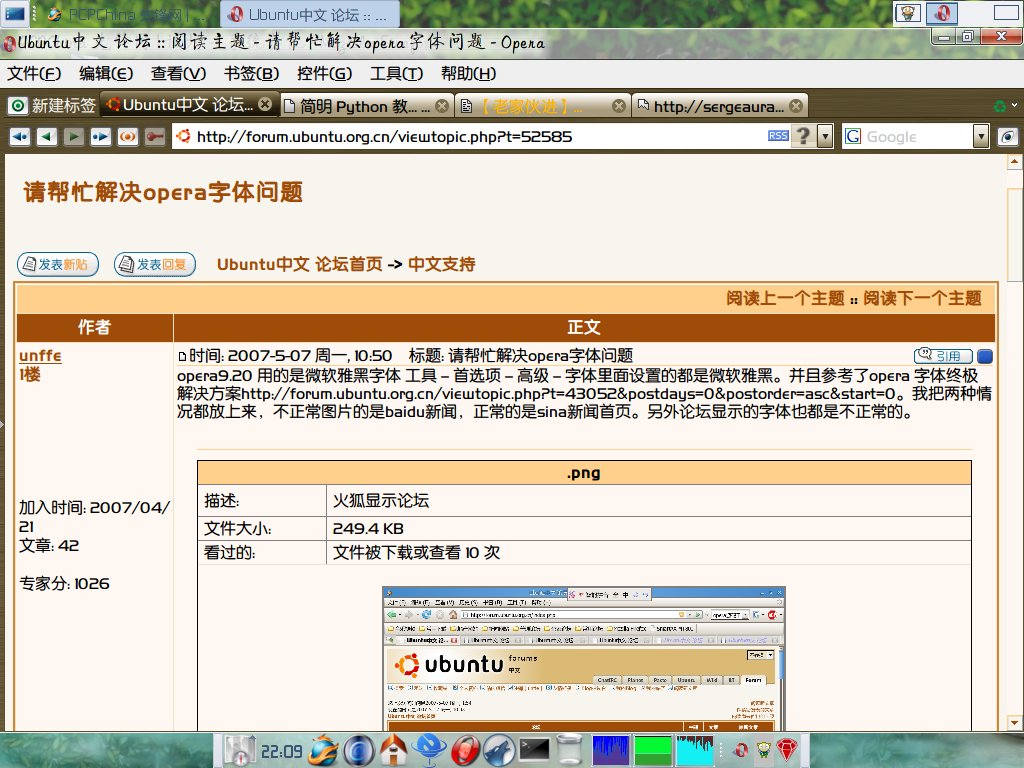
Task: Close the http://sergeaura tab
Action: (795, 106)
